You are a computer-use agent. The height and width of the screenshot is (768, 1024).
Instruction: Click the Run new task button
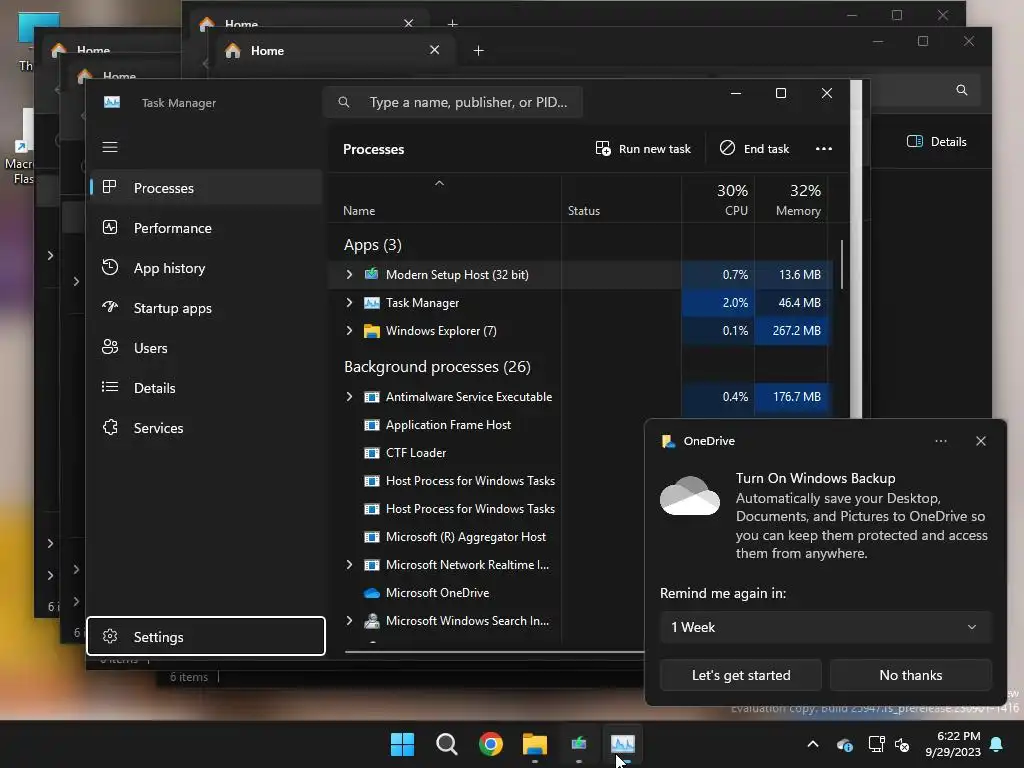click(x=643, y=149)
